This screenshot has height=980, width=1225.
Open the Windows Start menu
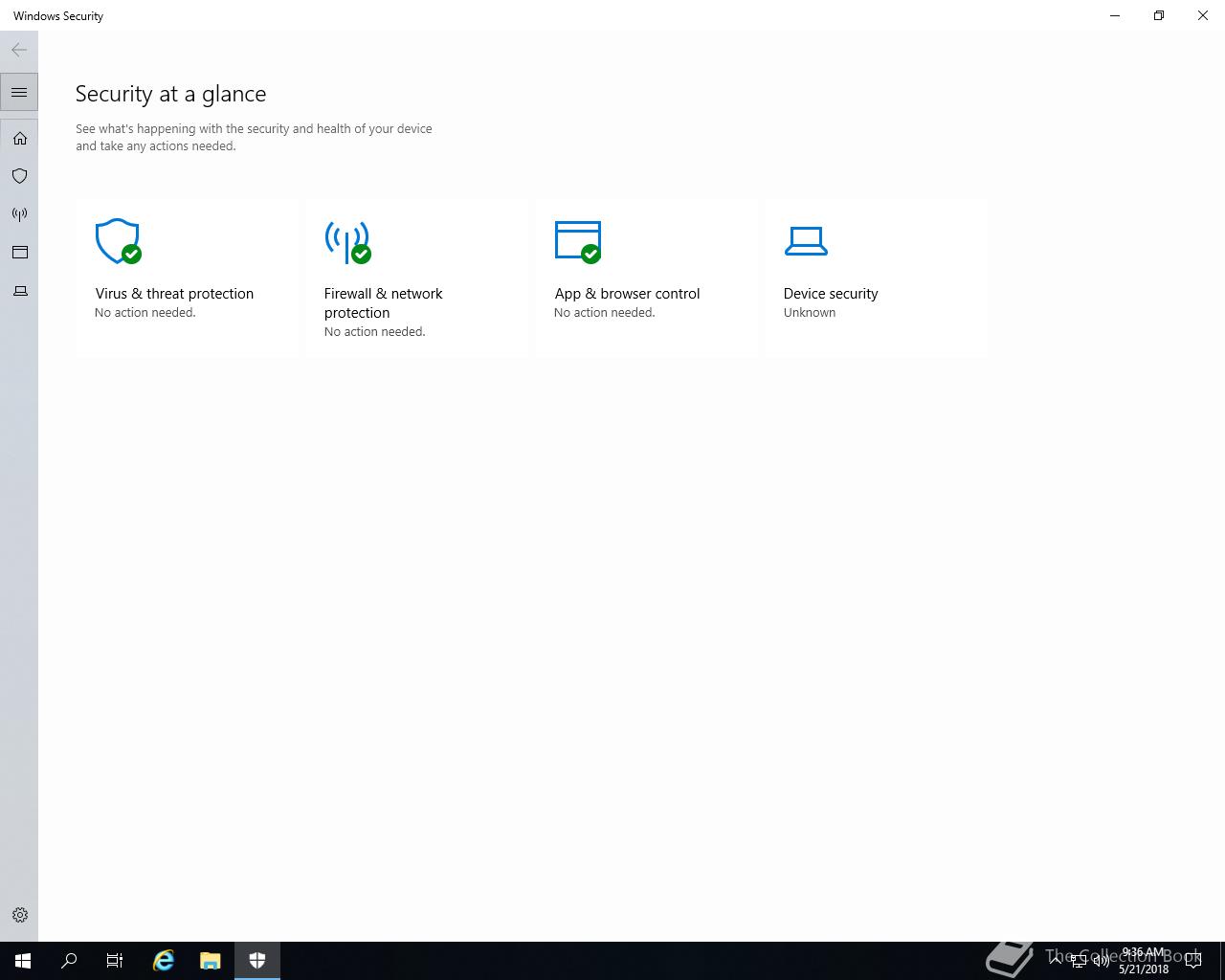coord(23,961)
